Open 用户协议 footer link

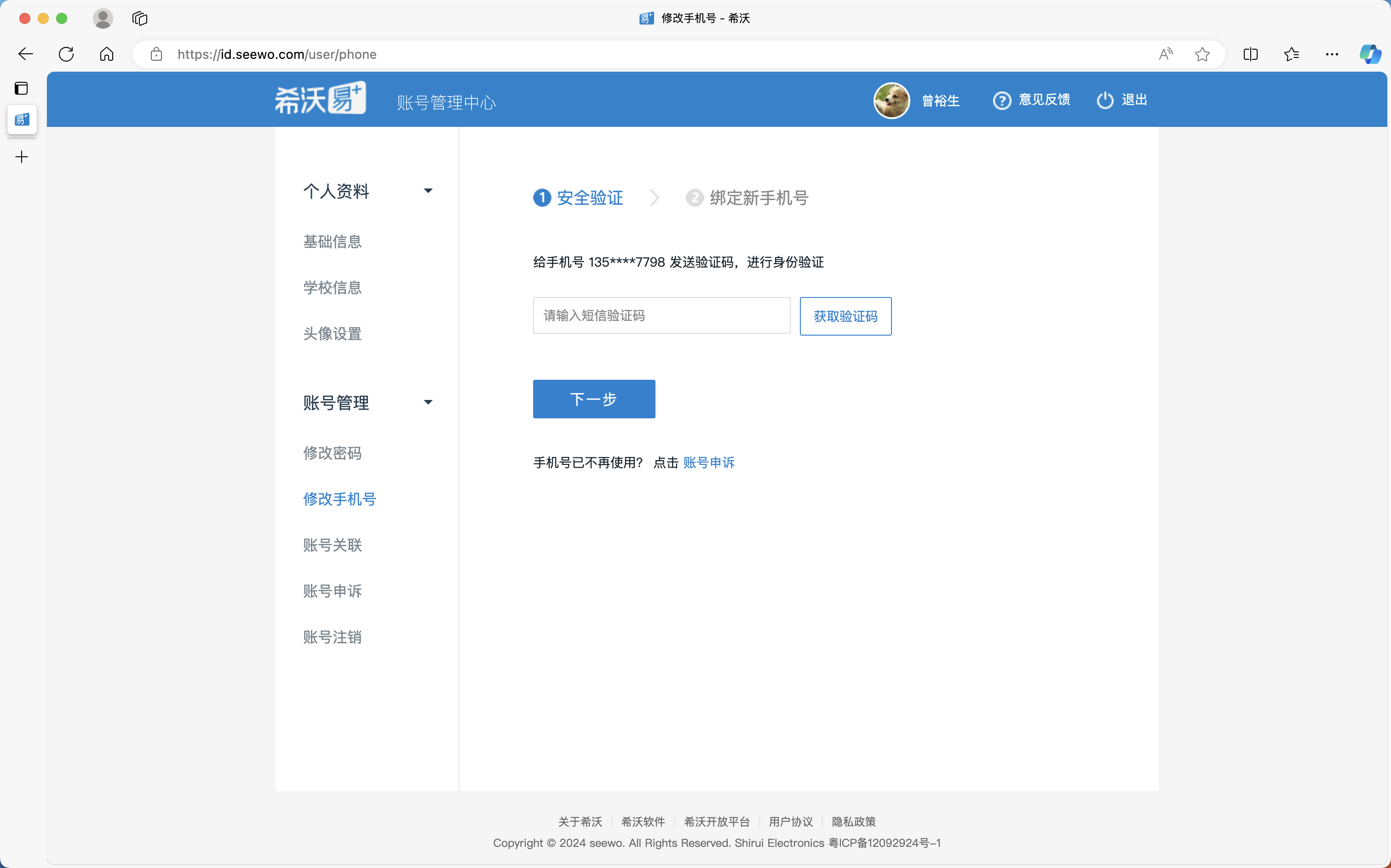click(x=791, y=822)
